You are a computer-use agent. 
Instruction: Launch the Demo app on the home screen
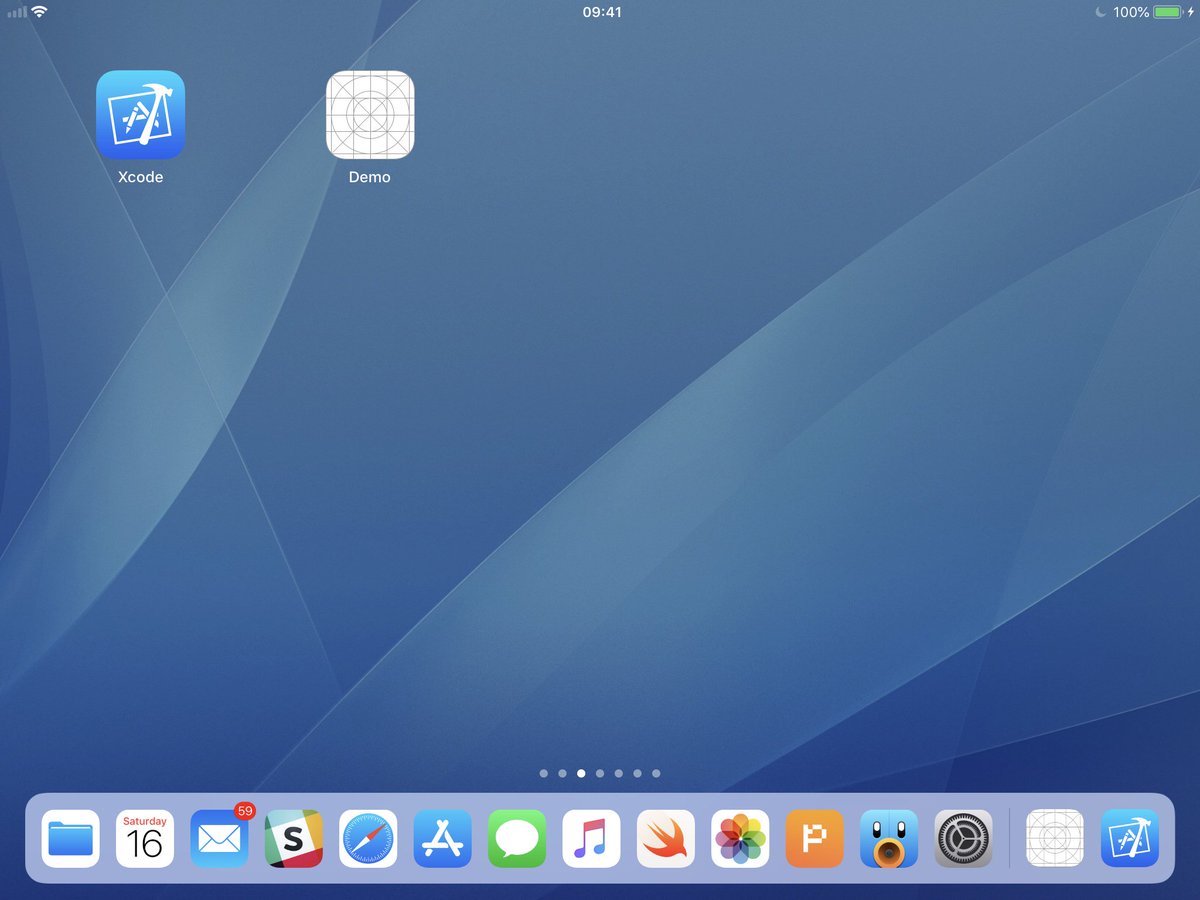pos(370,114)
